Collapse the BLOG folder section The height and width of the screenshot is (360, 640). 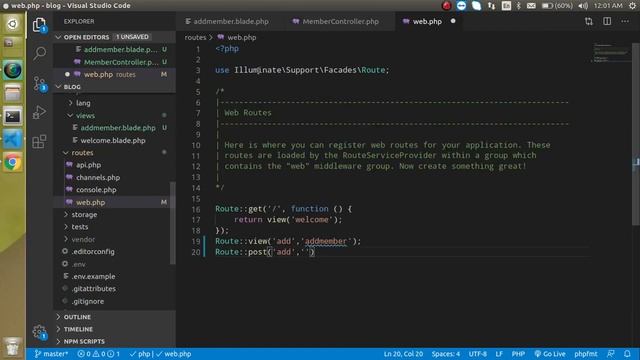pos(59,87)
